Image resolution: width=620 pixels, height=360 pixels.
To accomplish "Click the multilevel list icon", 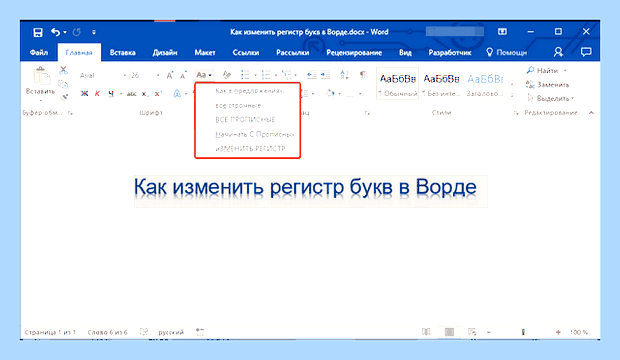I will [287, 75].
